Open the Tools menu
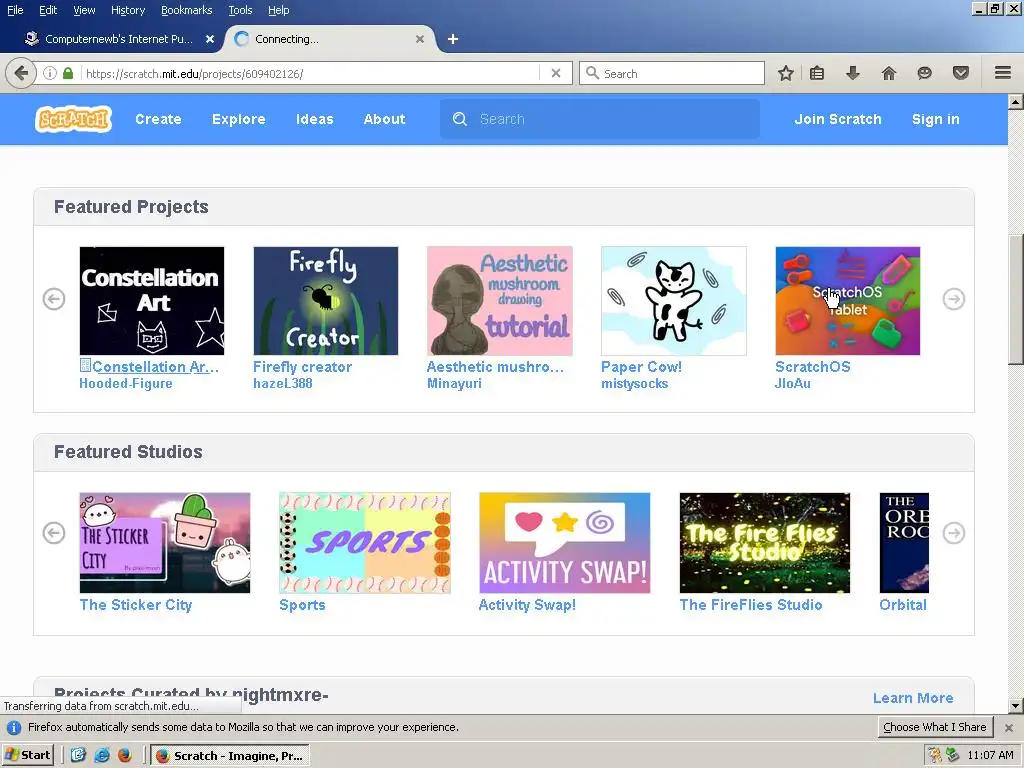The height and width of the screenshot is (768, 1024). pos(240,10)
